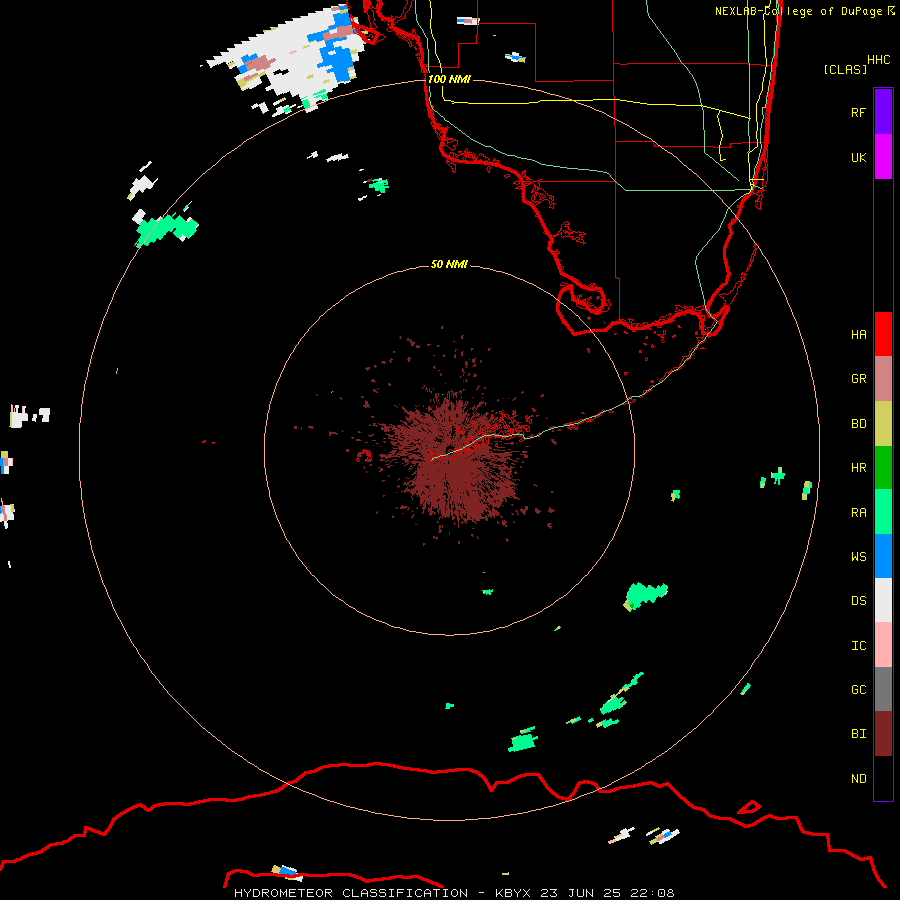900x900 pixels.
Task: Select the GC gray legend swatch
Action: [x=883, y=689]
